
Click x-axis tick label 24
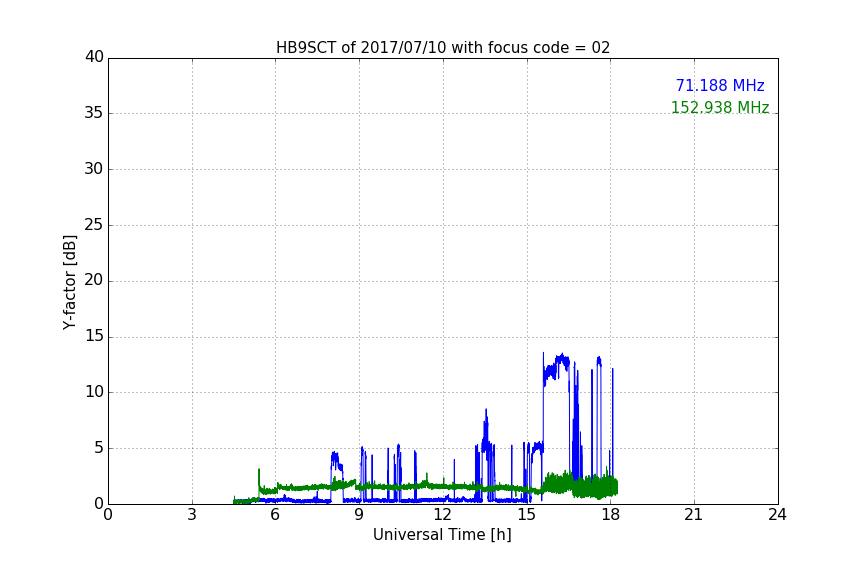778,515
